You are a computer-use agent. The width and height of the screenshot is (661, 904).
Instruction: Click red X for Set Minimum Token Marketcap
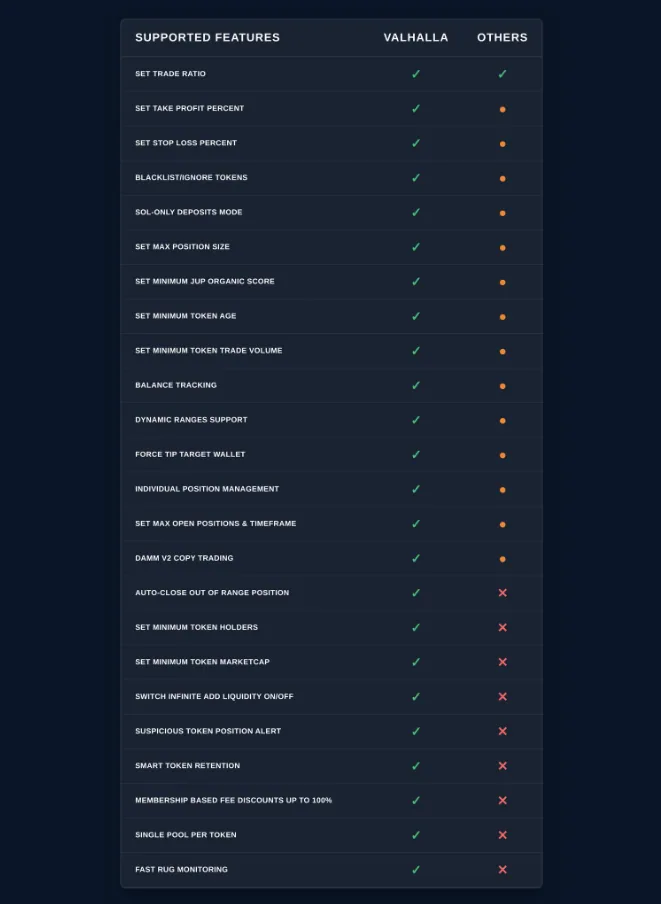pyautogui.click(x=503, y=662)
